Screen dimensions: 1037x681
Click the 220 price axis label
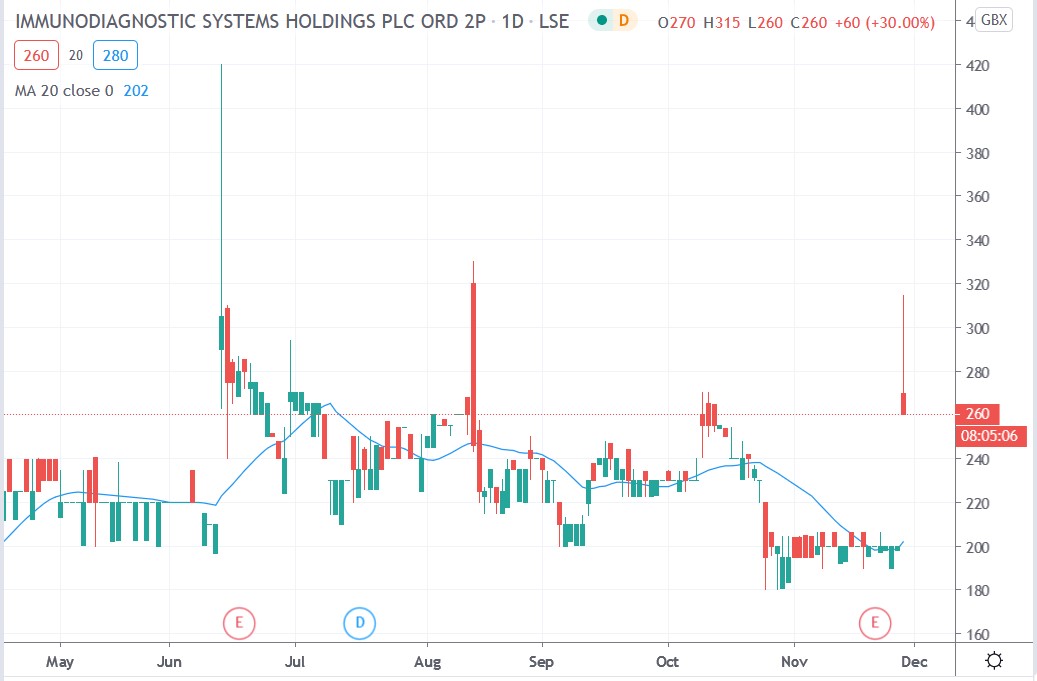977,503
